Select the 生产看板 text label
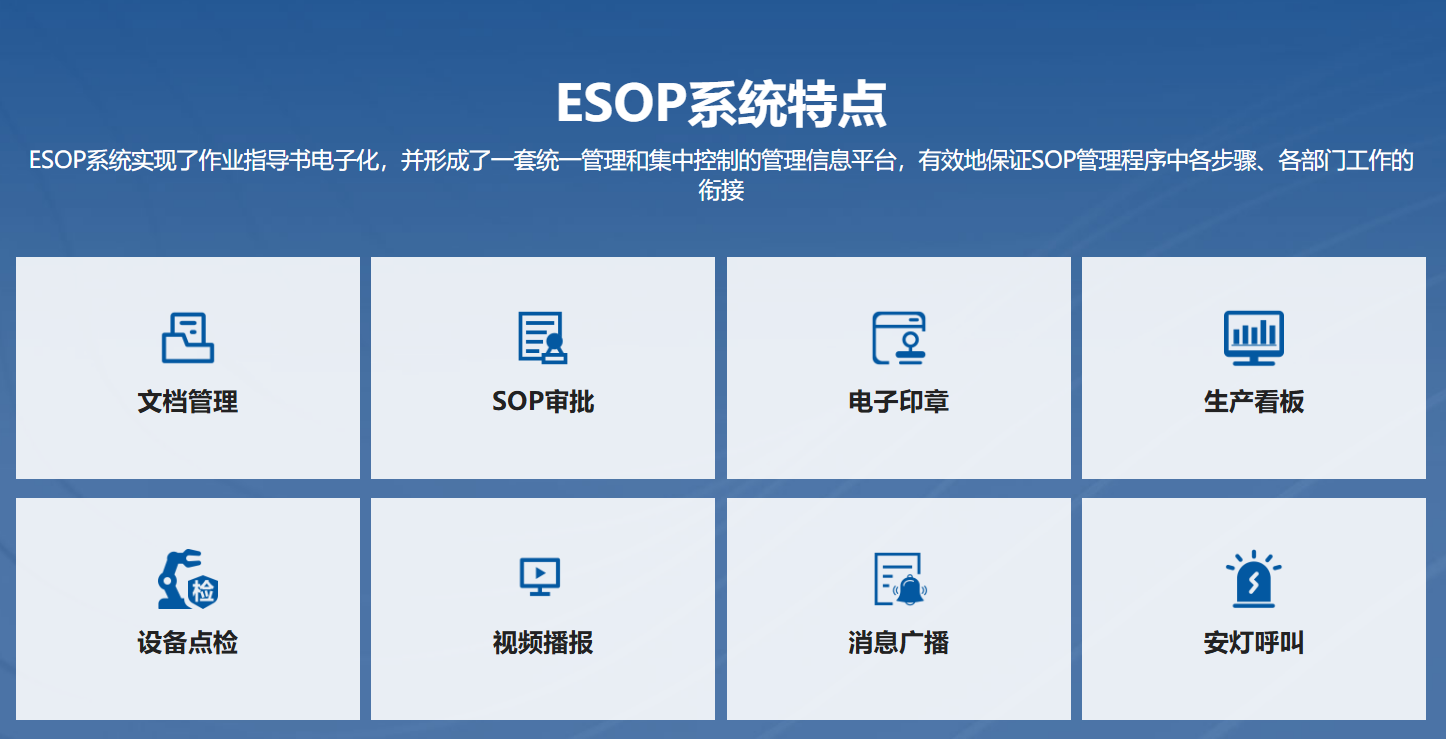Viewport: 1446px width, 739px height. [1254, 402]
